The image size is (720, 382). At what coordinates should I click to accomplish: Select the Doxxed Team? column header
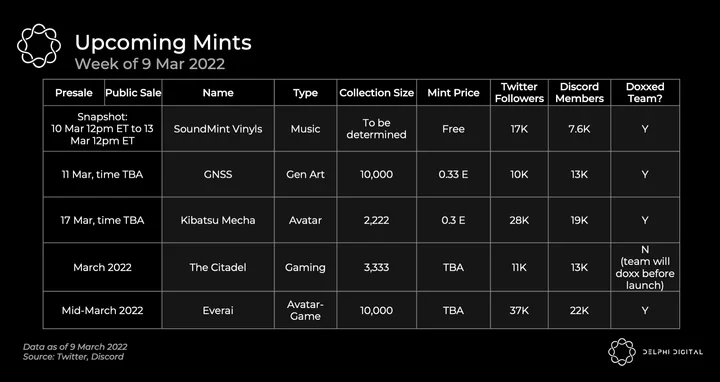[645, 93]
